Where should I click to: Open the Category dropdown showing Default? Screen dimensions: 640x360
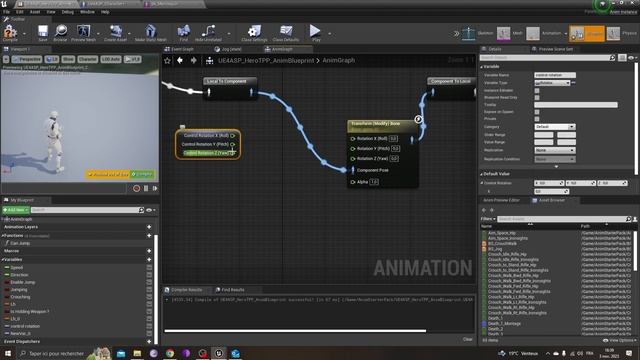[x=555, y=127]
